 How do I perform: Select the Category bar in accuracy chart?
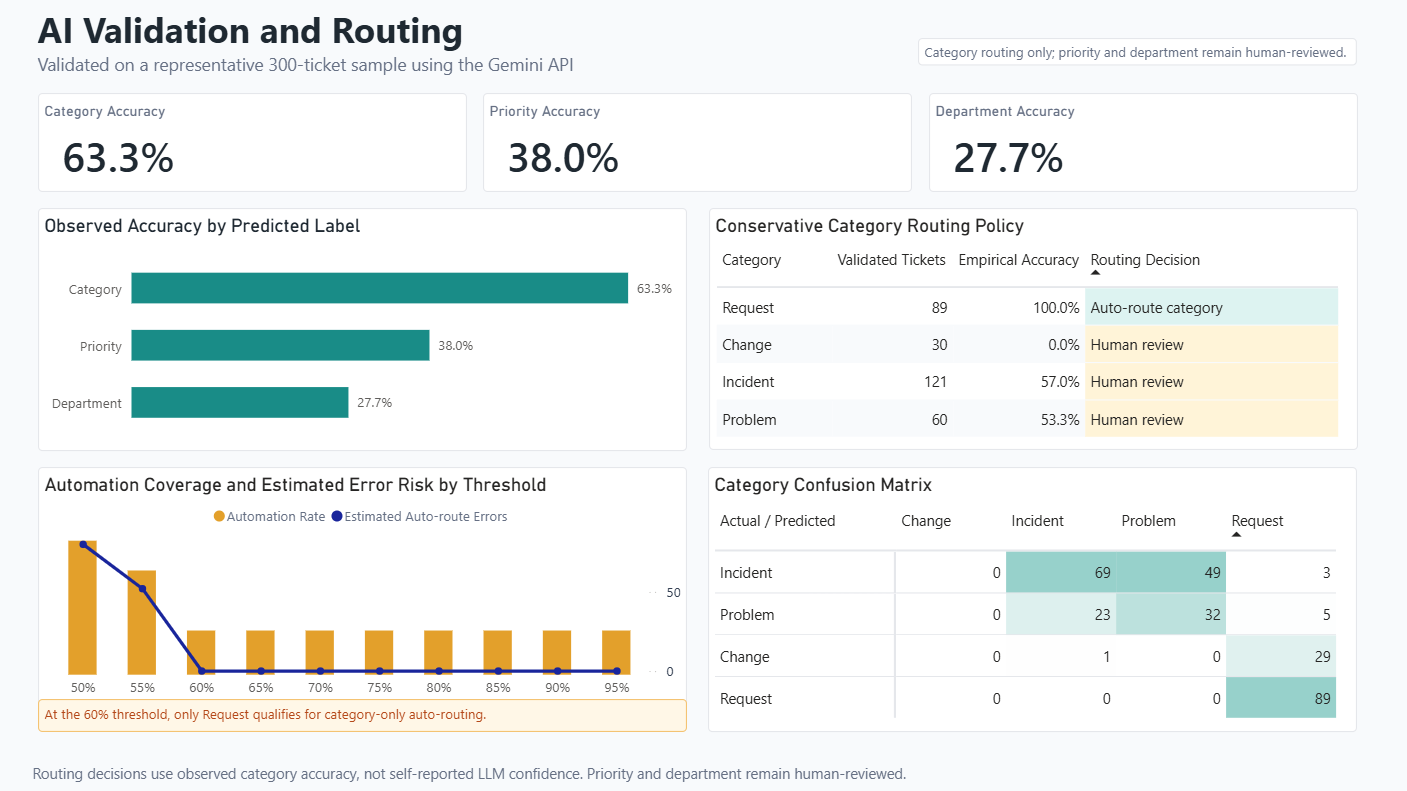tap(379, 289)
